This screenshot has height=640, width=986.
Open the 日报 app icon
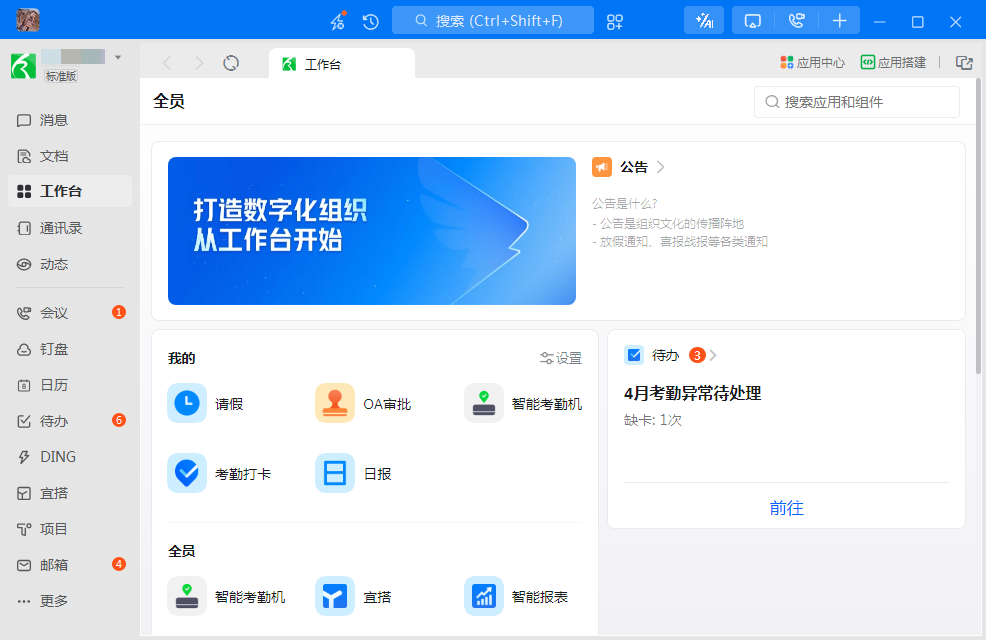pyautogui.click(x=335, y=473)
